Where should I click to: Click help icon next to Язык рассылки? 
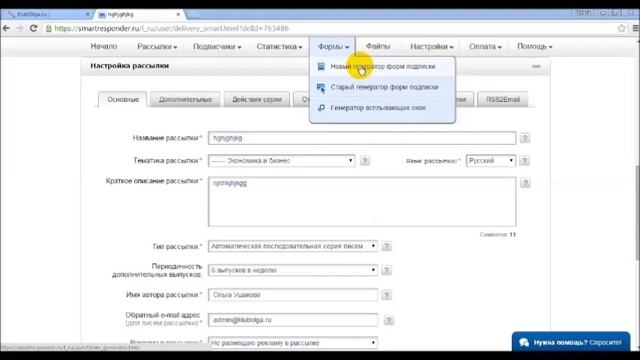[524, 161]
